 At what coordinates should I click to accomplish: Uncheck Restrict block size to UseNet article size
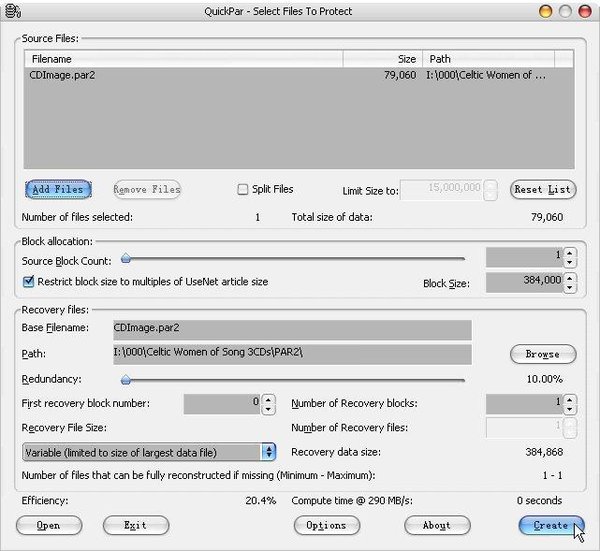tap(28, 282)
